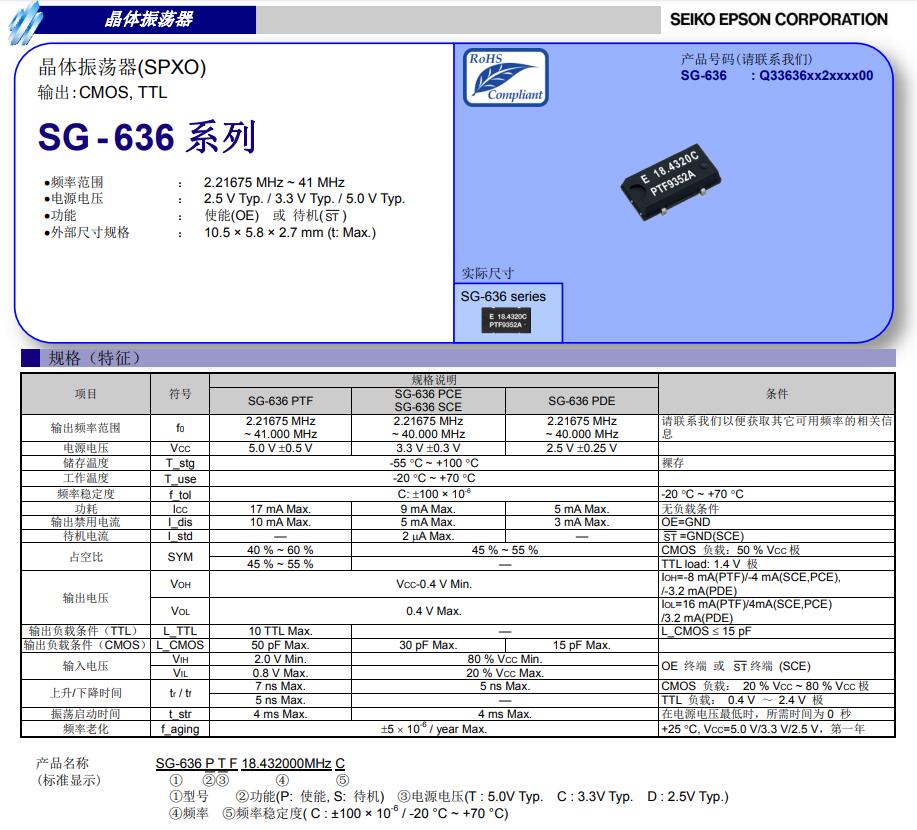Click the Epson blue logo in header
This screenshot has width=917, height=830.
click(x=25, y=23)
